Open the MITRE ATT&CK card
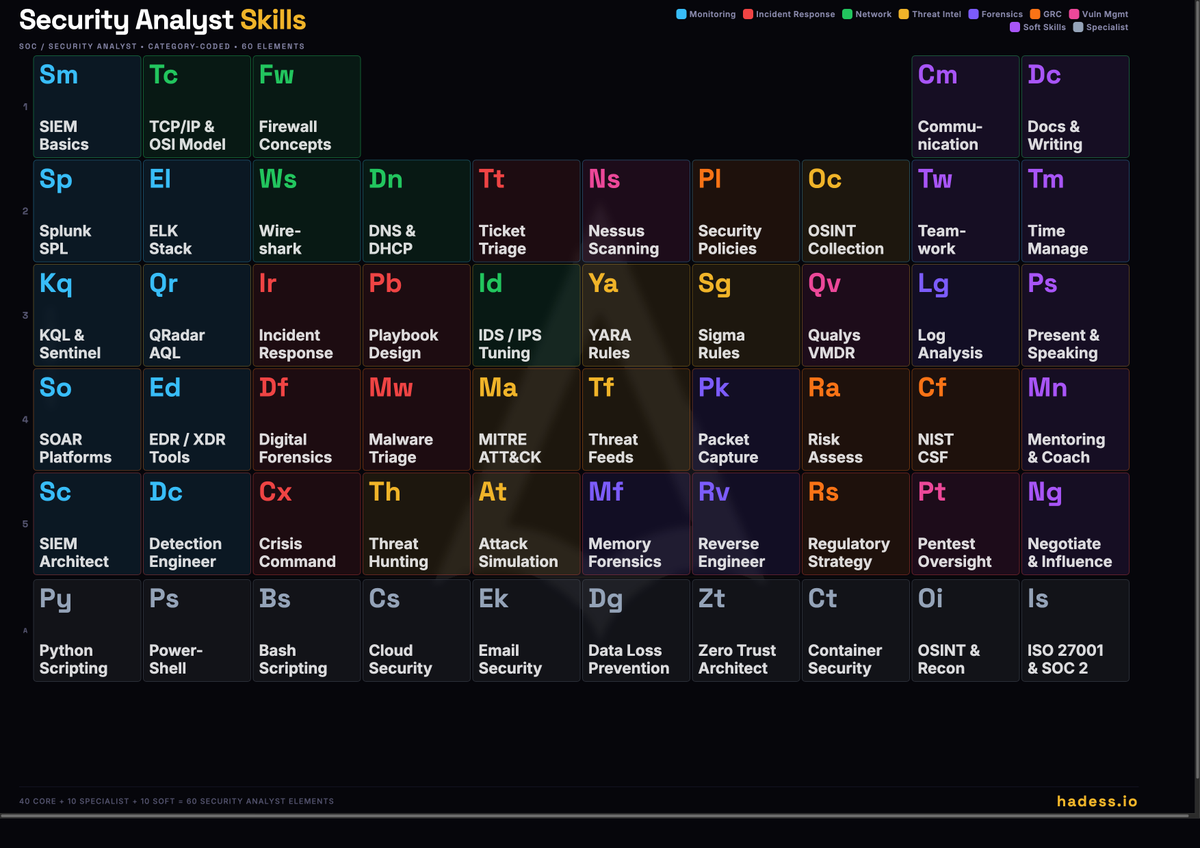This screenshot has width=1200, height=848. pos(527,419)
